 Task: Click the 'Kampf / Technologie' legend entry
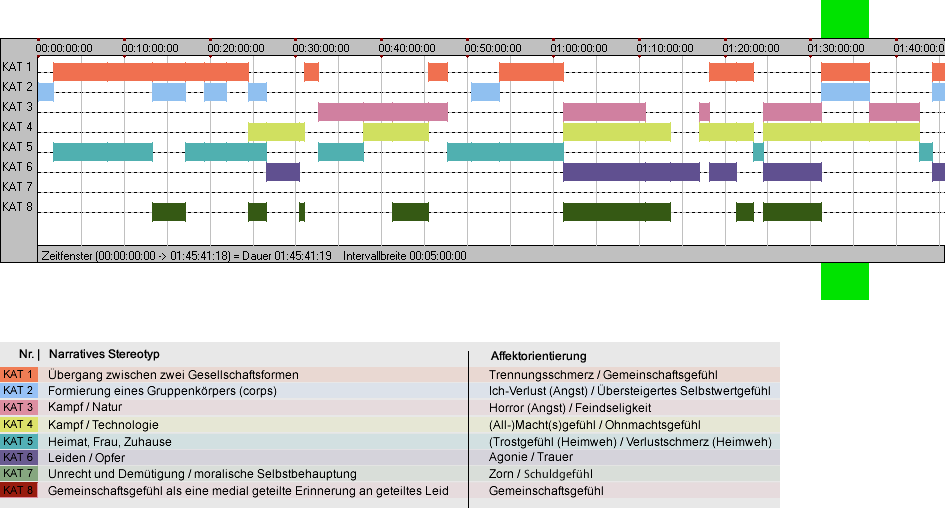coord(103,424)
